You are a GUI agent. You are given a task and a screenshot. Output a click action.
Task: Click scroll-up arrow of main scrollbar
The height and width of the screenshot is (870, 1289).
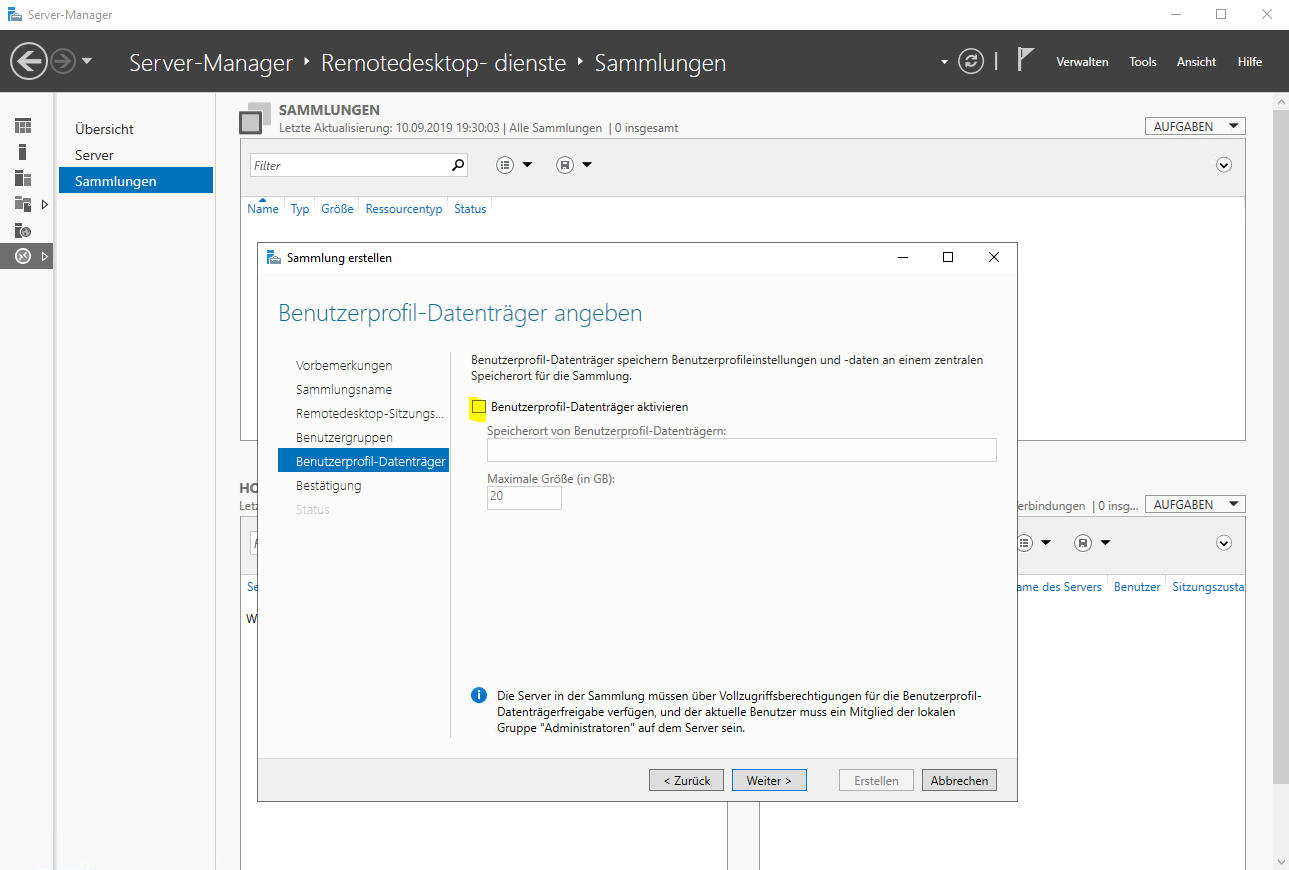click(x=1280, y=101)
